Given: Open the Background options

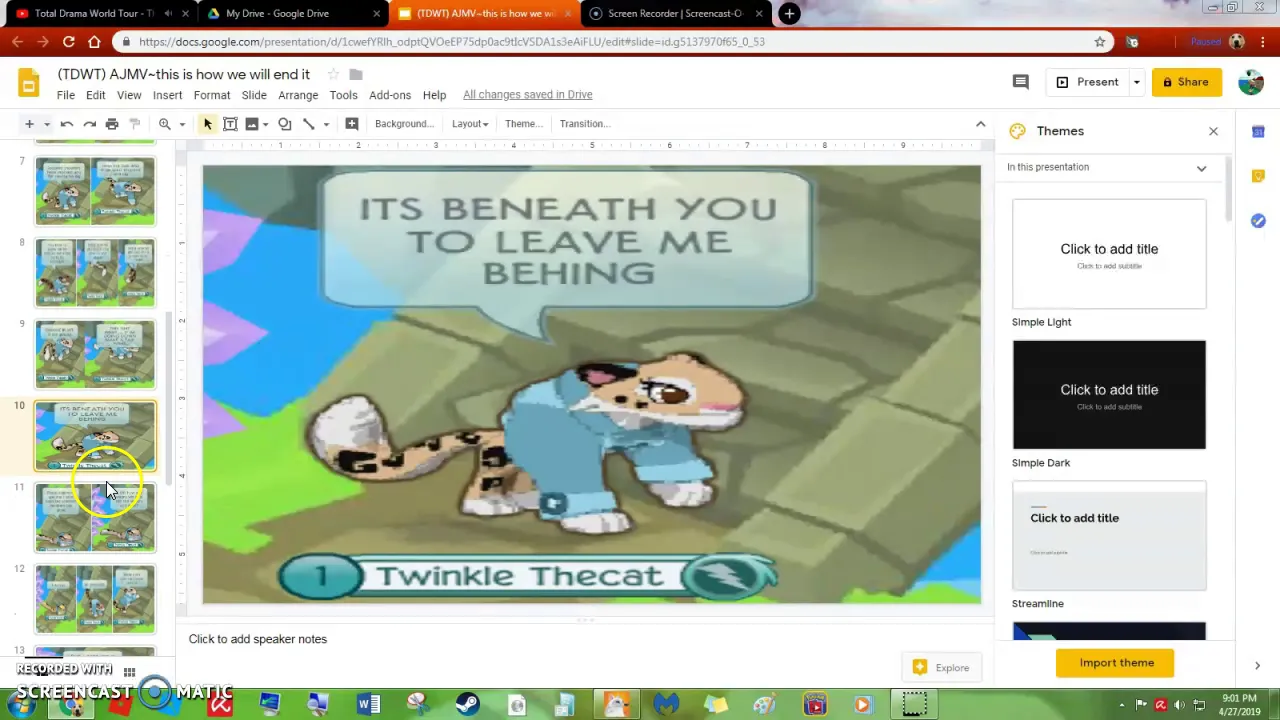Looking at the screenshot, I should click(404, 124).
